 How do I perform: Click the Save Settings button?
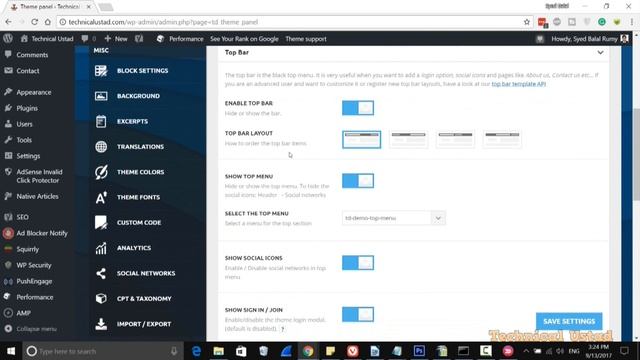pos(569,321)
